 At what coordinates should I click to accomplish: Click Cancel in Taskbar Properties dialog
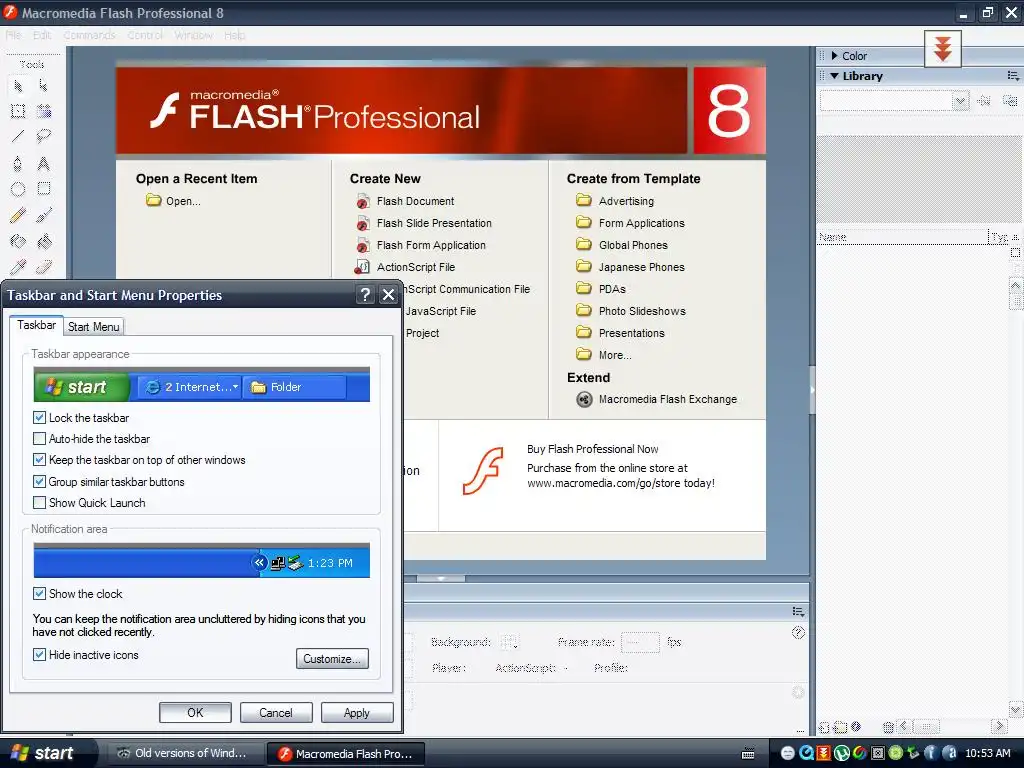pyautogui.click(x=276, y=712)
